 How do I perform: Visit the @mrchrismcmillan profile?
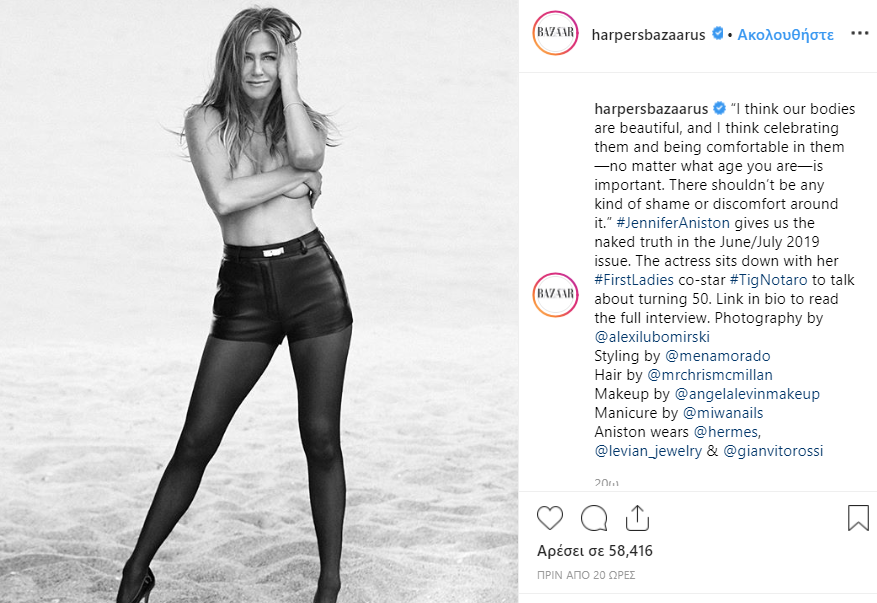pyautogui.click(x=710, y=375)
